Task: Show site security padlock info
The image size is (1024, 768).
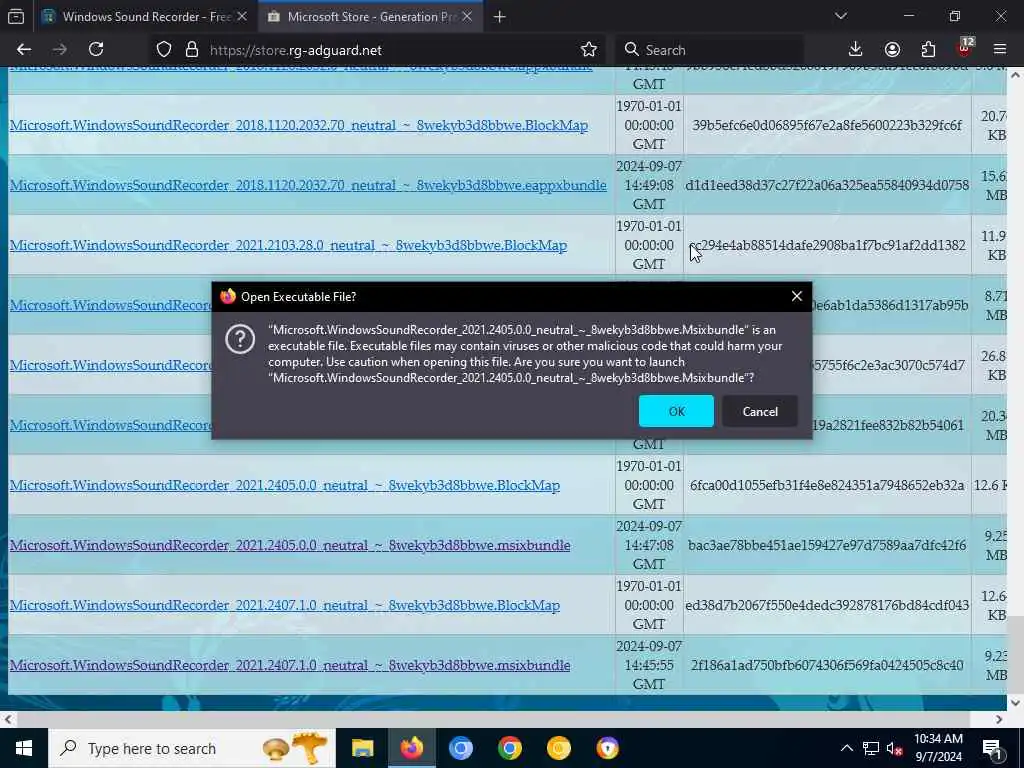Action: point(191,50)
